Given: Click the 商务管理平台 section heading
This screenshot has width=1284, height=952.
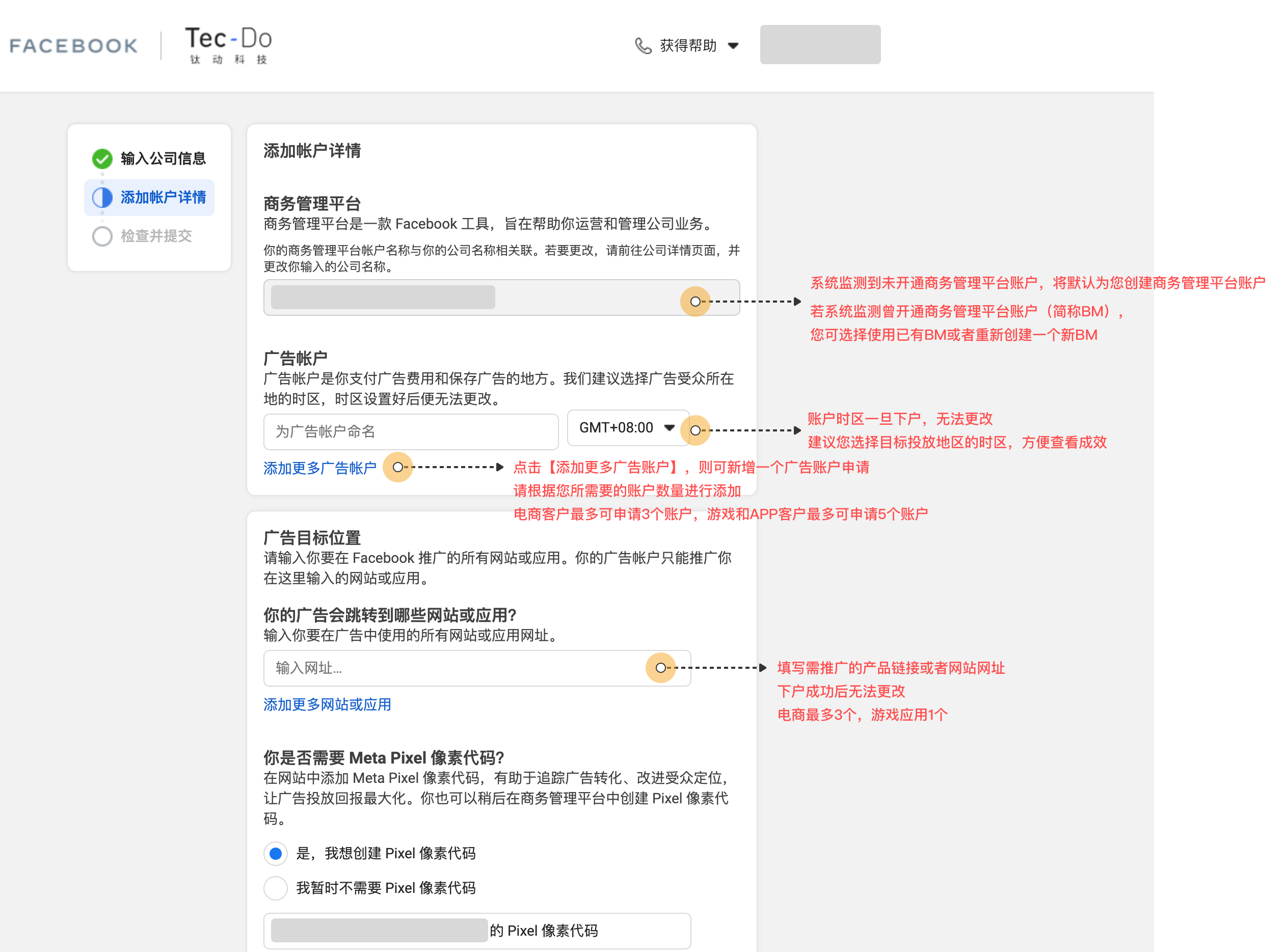Looking at the screenshot, I should point(312,203).
